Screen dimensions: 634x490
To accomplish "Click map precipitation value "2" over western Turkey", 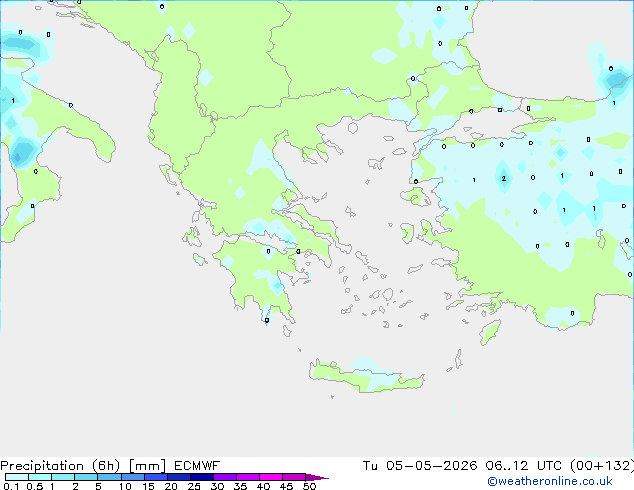I will pyautogui.click(x=503, y=178).
